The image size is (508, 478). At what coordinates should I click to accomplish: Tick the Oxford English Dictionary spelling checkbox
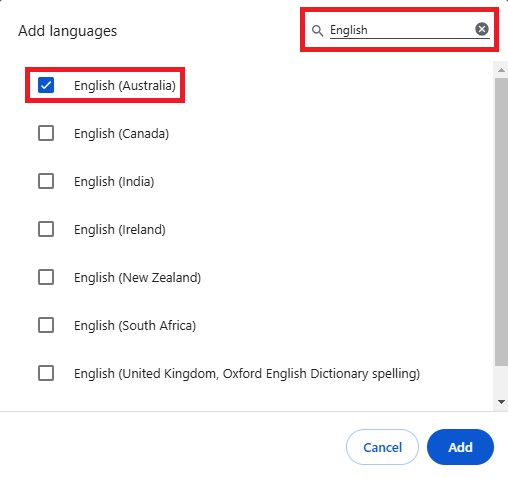click(x=46, y=373)
